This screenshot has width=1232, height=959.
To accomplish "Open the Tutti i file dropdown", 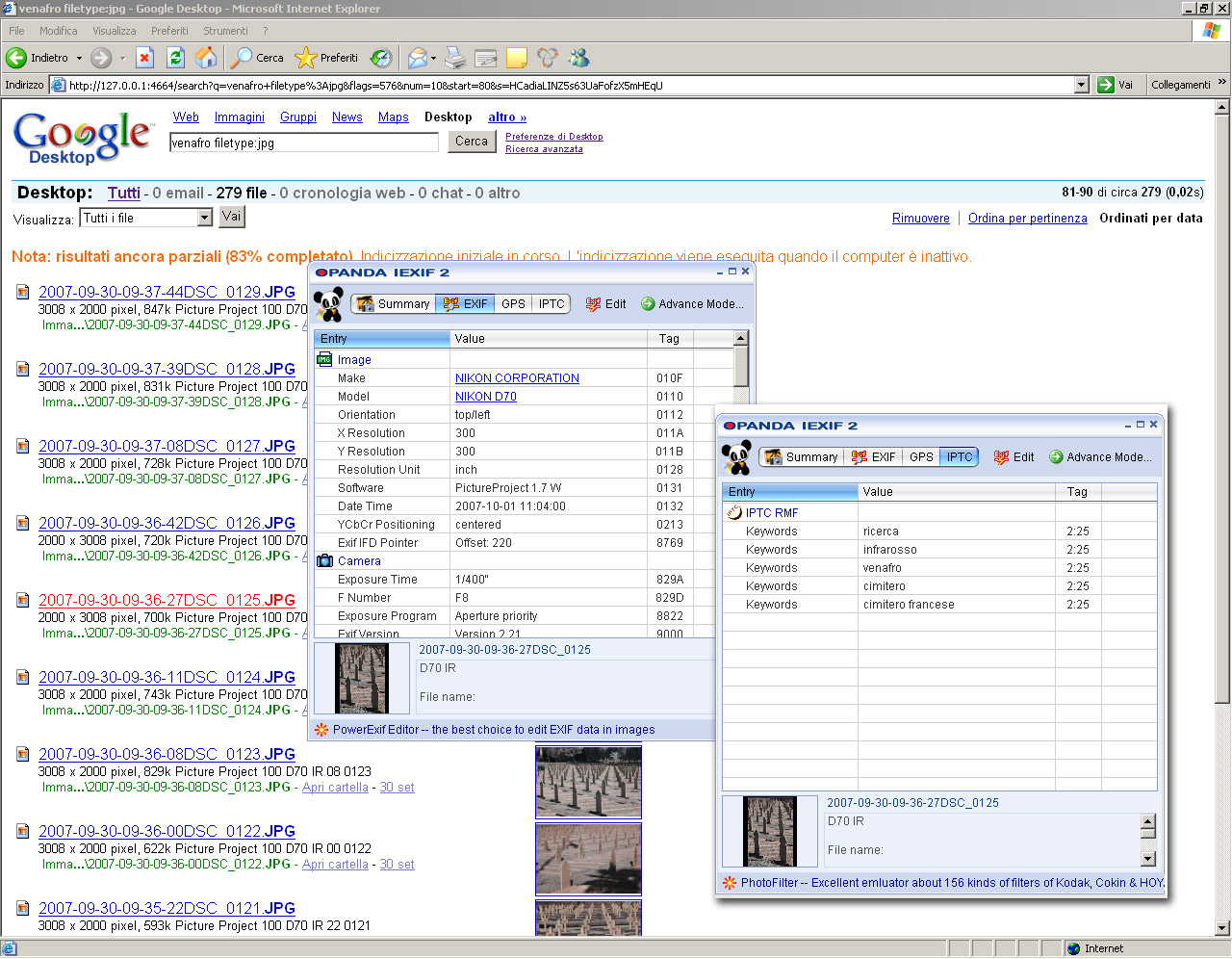I will 204,219.
